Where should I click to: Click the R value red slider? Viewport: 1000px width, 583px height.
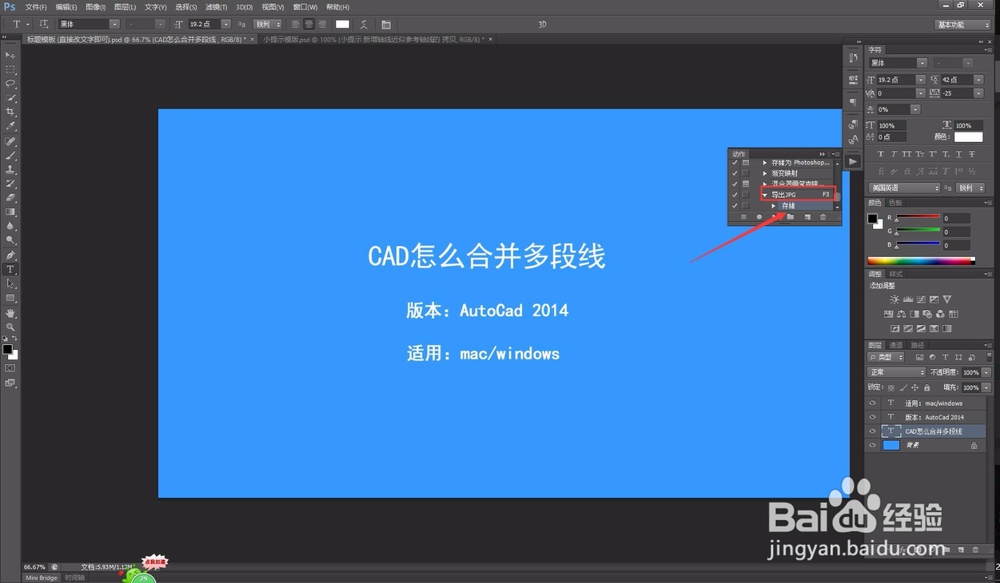(x=918, y=218)
